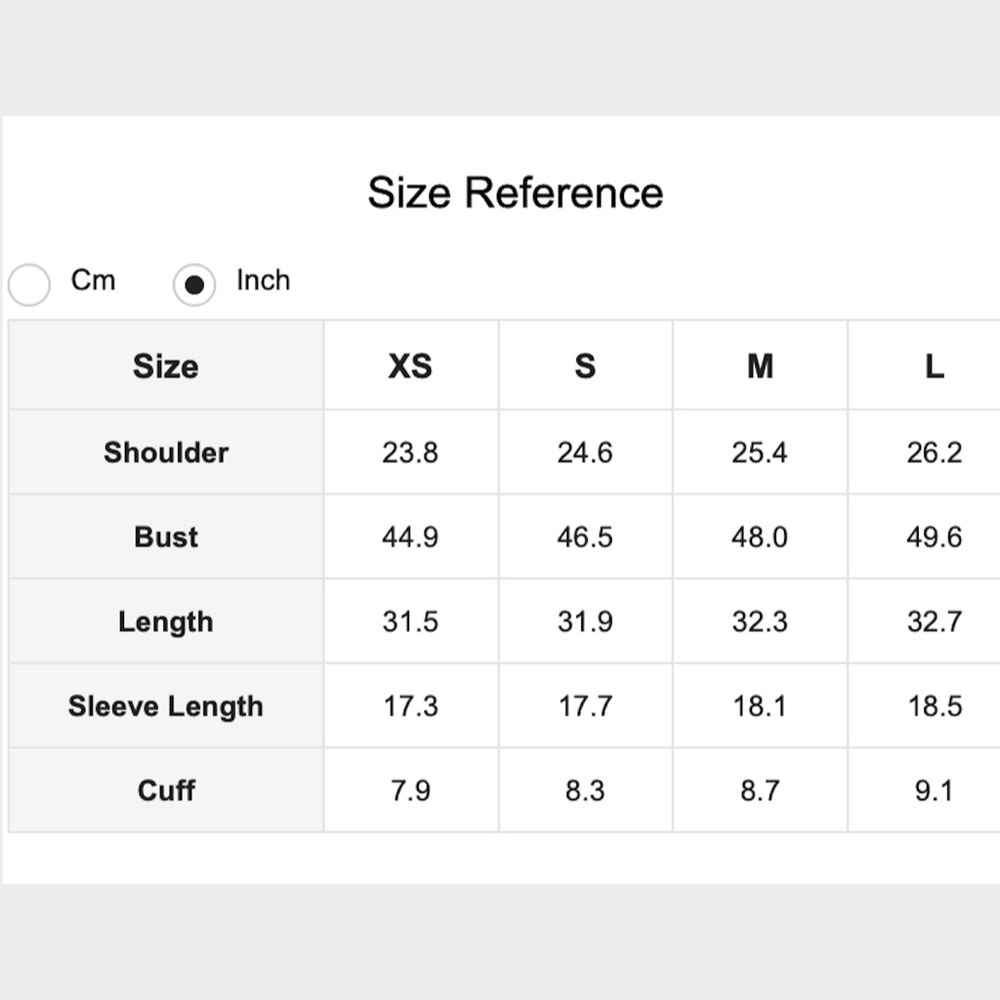
Task: Select the Inch radio button
Action: pos(194,284)
